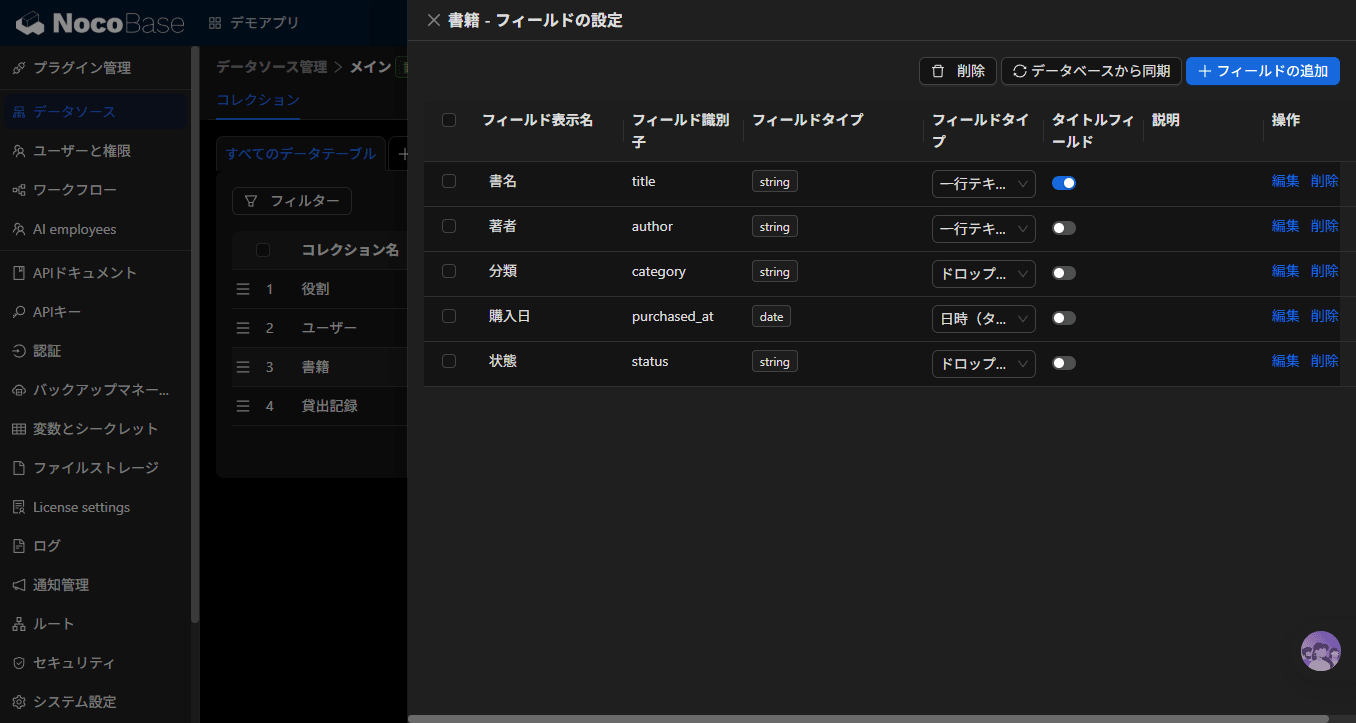Click the フィールドの追加 button

1263,71
